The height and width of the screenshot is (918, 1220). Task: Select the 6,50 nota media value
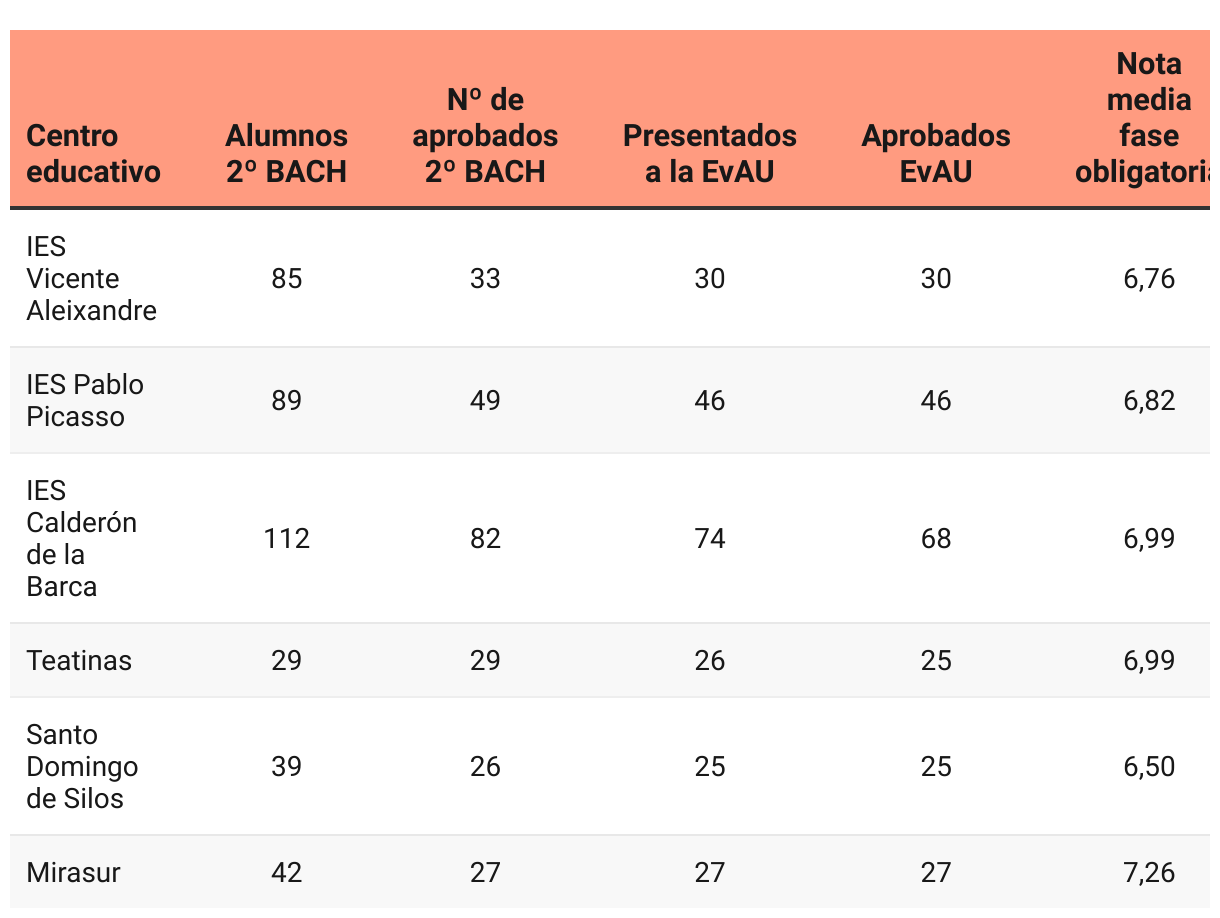coord(1149,767)
